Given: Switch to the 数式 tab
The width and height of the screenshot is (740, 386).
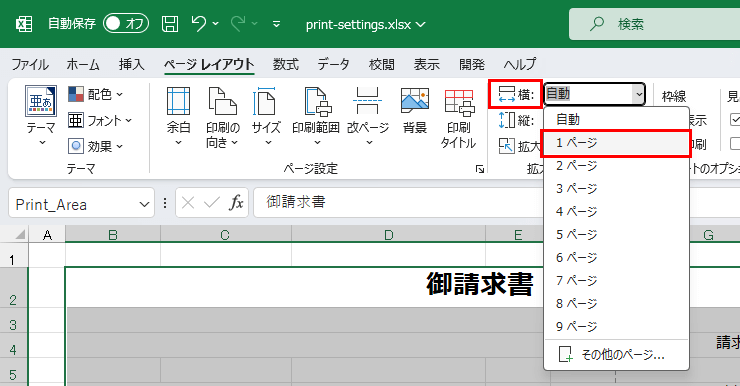Looking at the screenshot, I should point(286,64).
